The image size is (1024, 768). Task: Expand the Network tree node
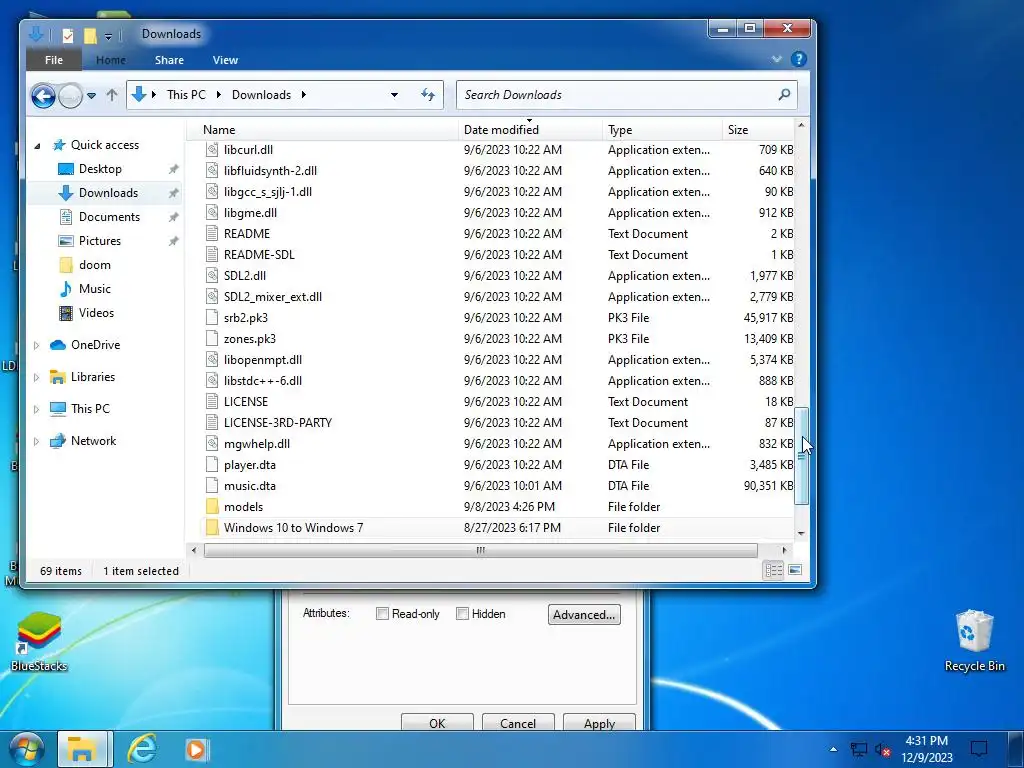point(37,441)
